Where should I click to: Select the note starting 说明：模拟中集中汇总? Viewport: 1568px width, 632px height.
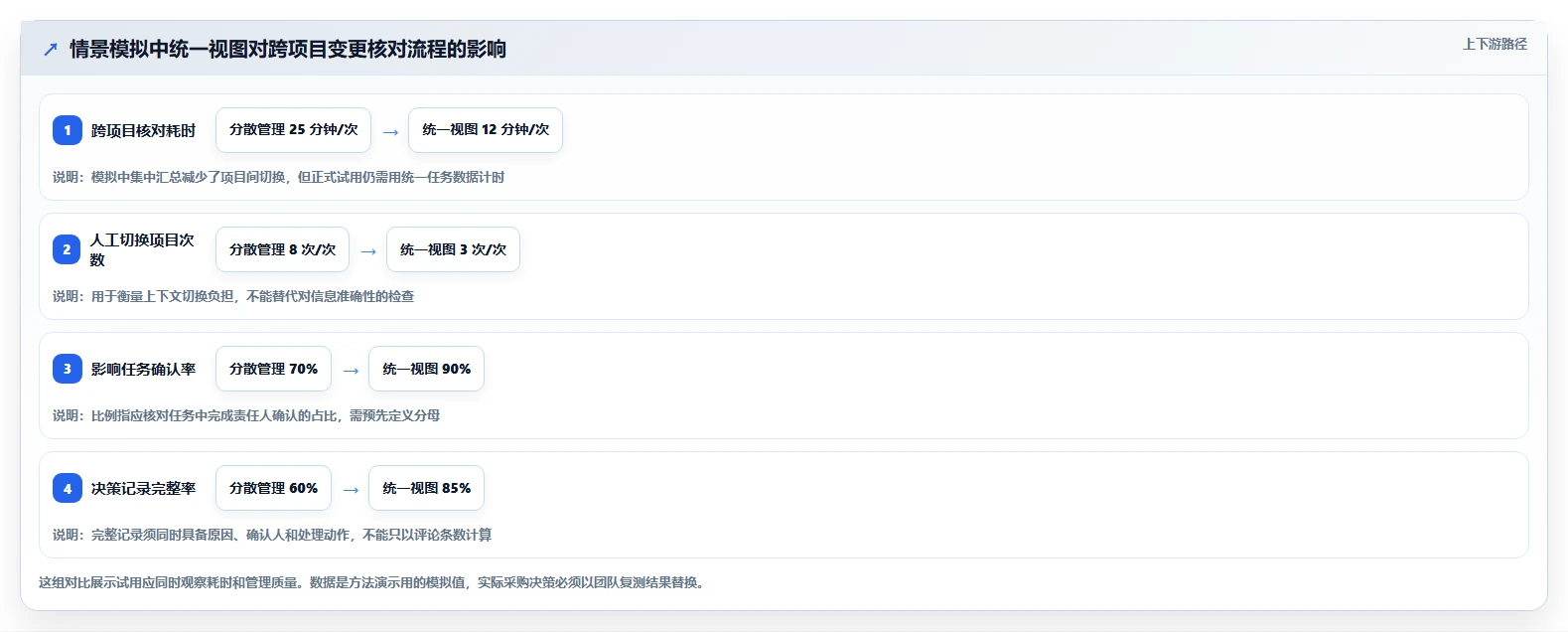pos(278,177)
